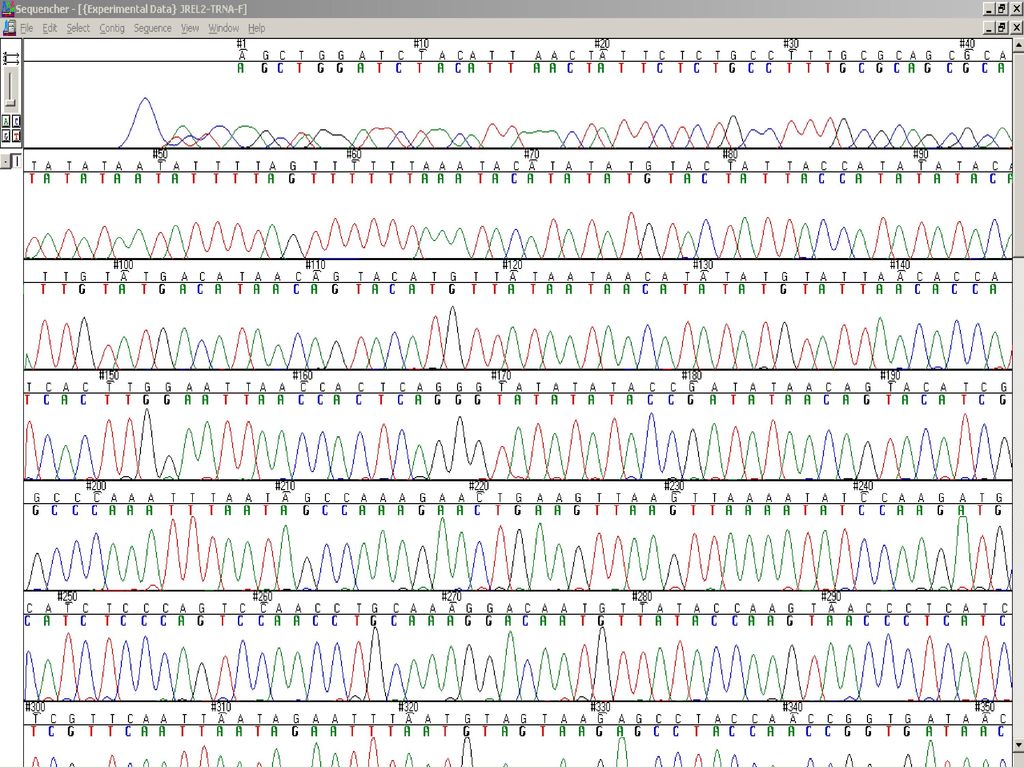Open the Edit menu
The height and width of the screenshot is (768, 1024).
[50, 28]
